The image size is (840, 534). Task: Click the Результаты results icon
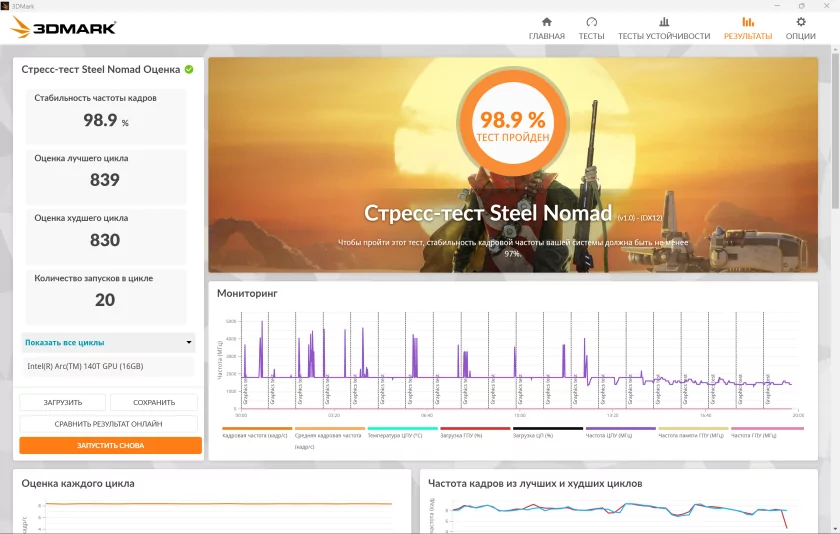click(x=748, y=22)
